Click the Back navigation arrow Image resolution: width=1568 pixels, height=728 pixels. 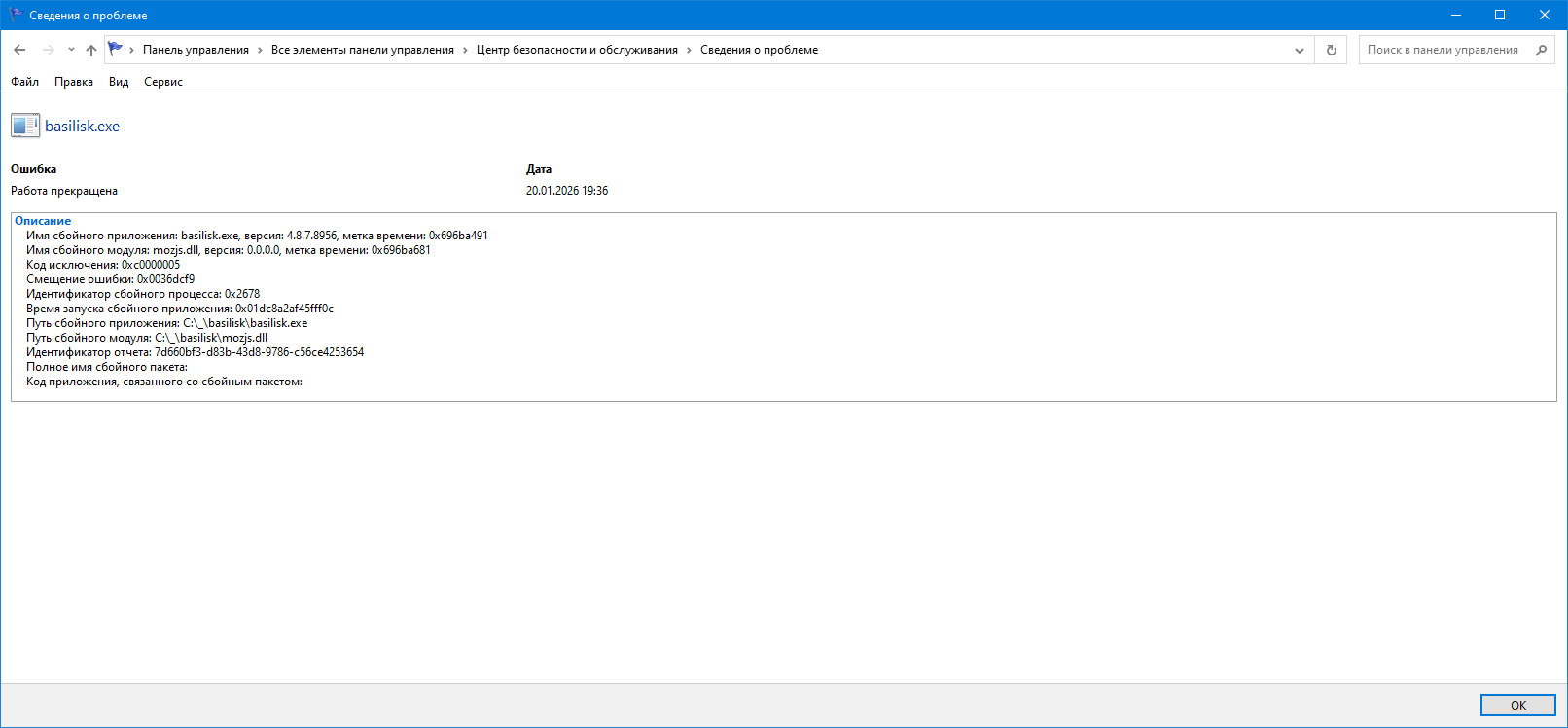point(19,50)
